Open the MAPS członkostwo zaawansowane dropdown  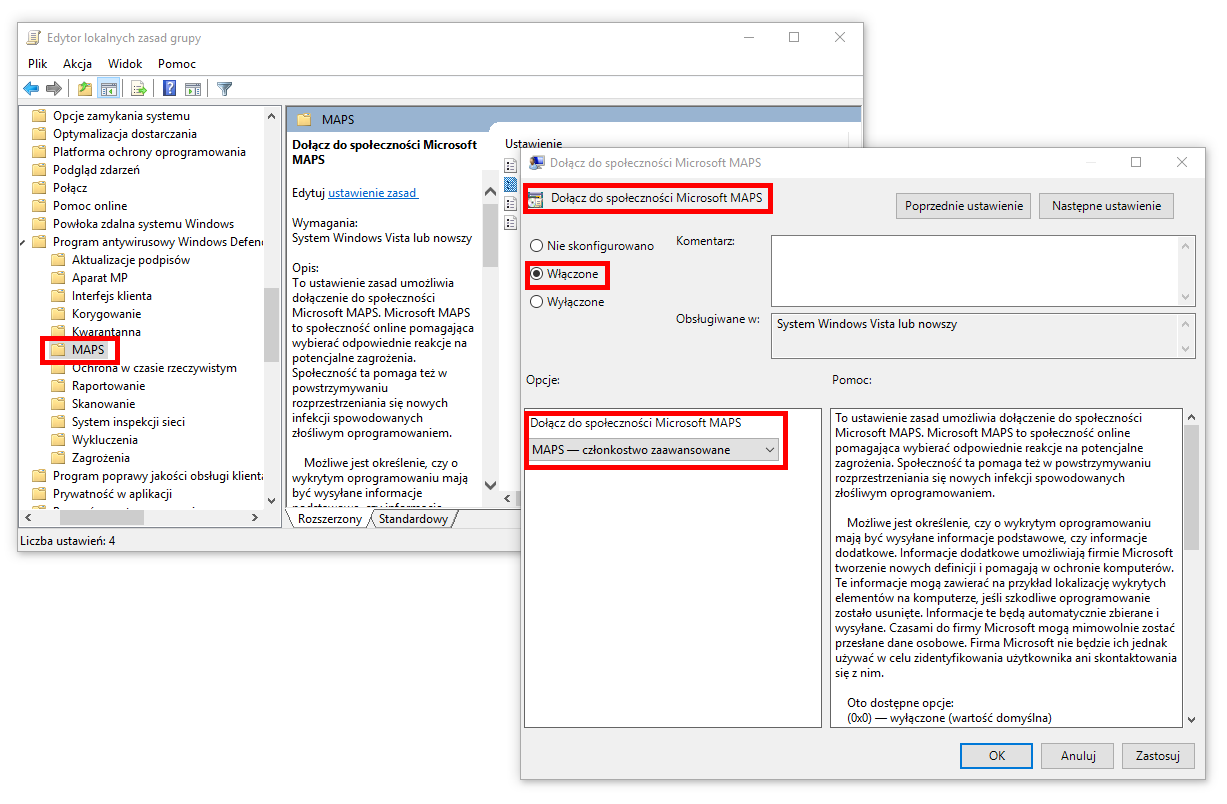click(x=653, y=450)
